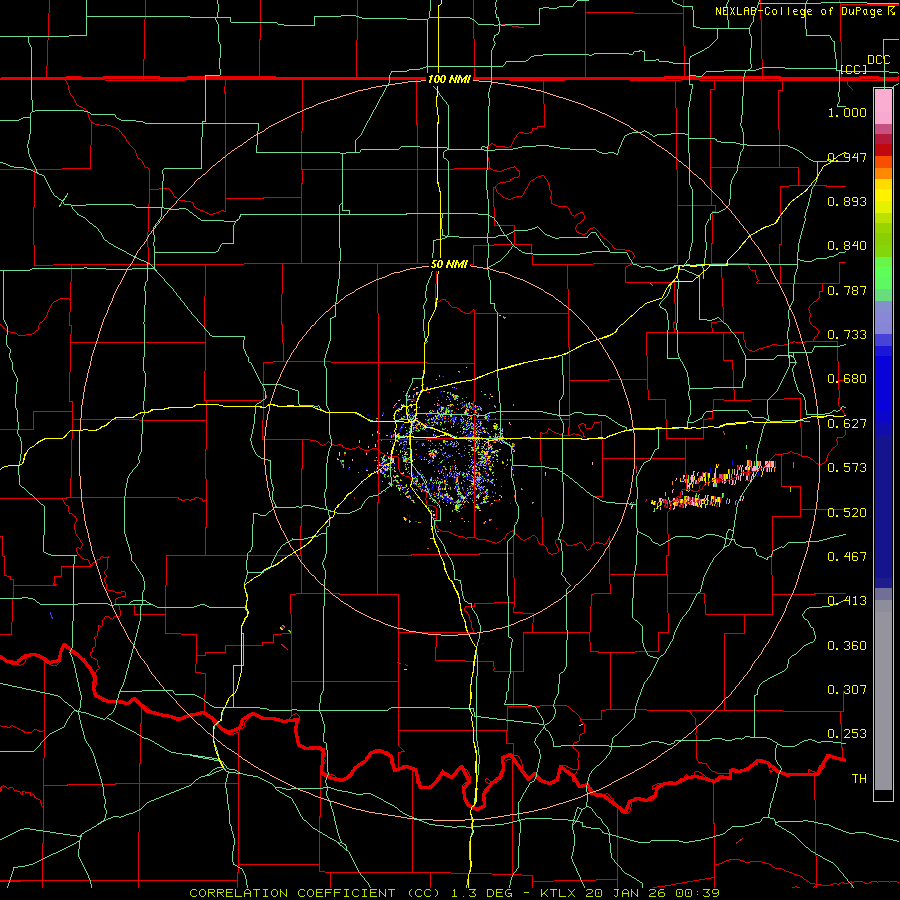Image resolution: width=900 pixels, height=900 pixels.
Task: Click the [CC] legend header
Action: pos(854,69)
